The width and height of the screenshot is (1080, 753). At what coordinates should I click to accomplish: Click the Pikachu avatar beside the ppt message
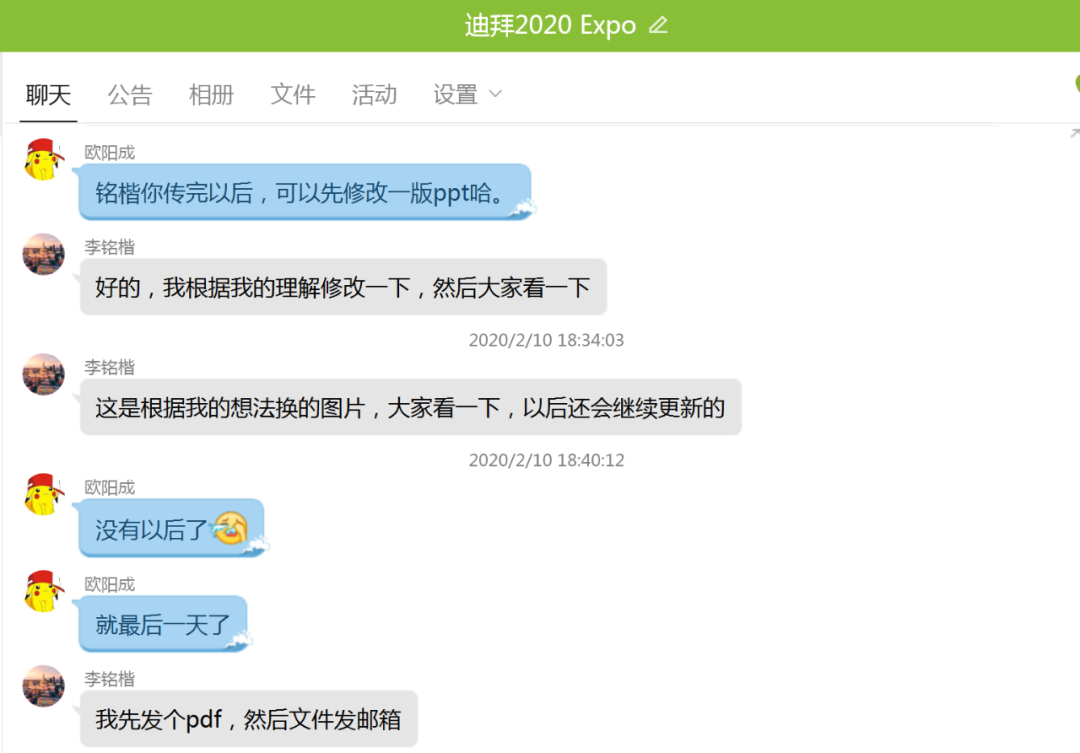(43, 159)
